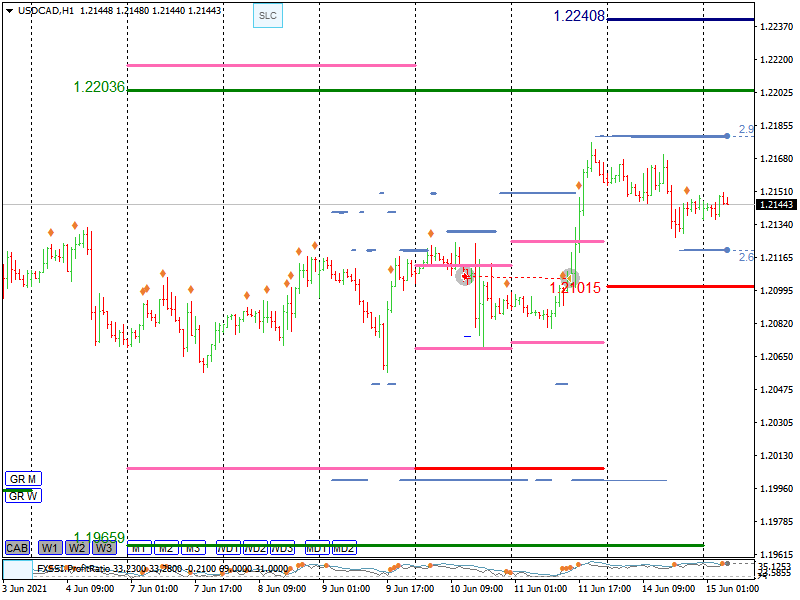Click the SLC button at chart top
800x600 pixels.
pos(267,16)
